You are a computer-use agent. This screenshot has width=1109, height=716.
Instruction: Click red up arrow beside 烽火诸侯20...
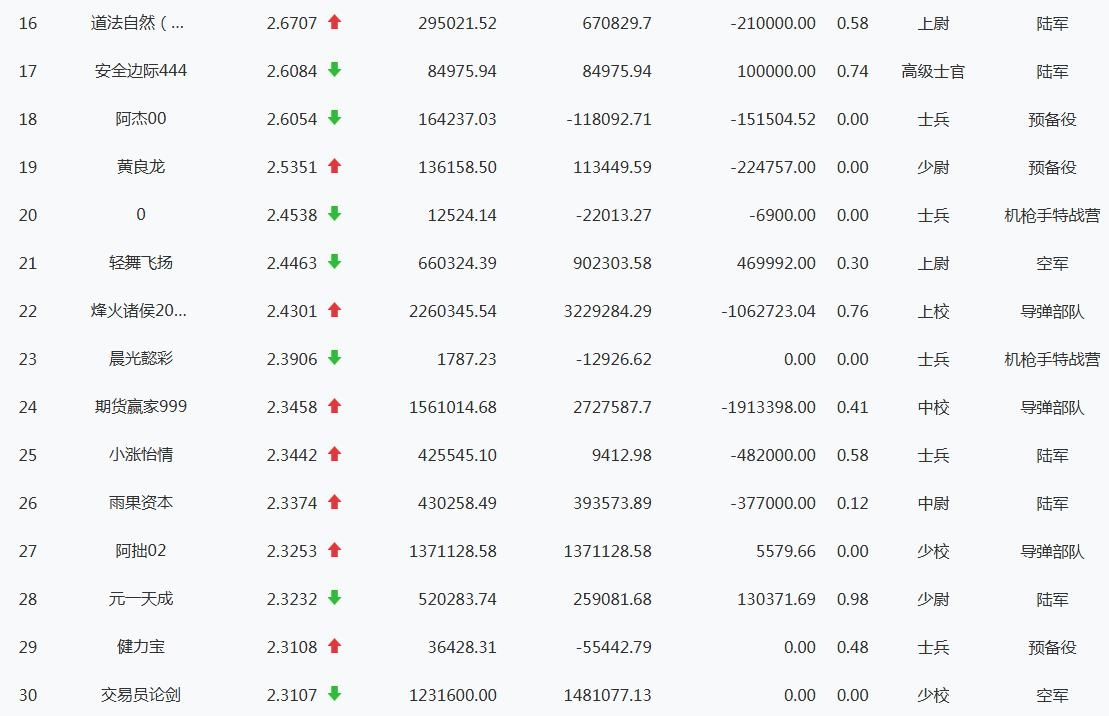click(x=335, y=310)
